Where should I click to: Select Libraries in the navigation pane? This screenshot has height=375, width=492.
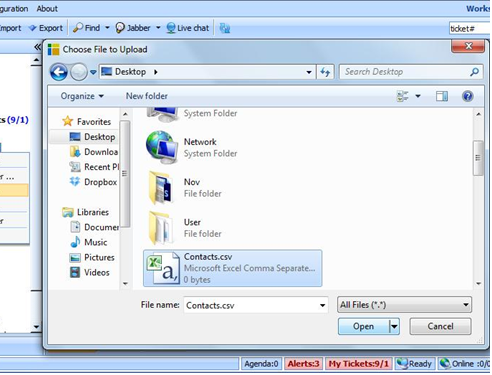click(86, 212)
